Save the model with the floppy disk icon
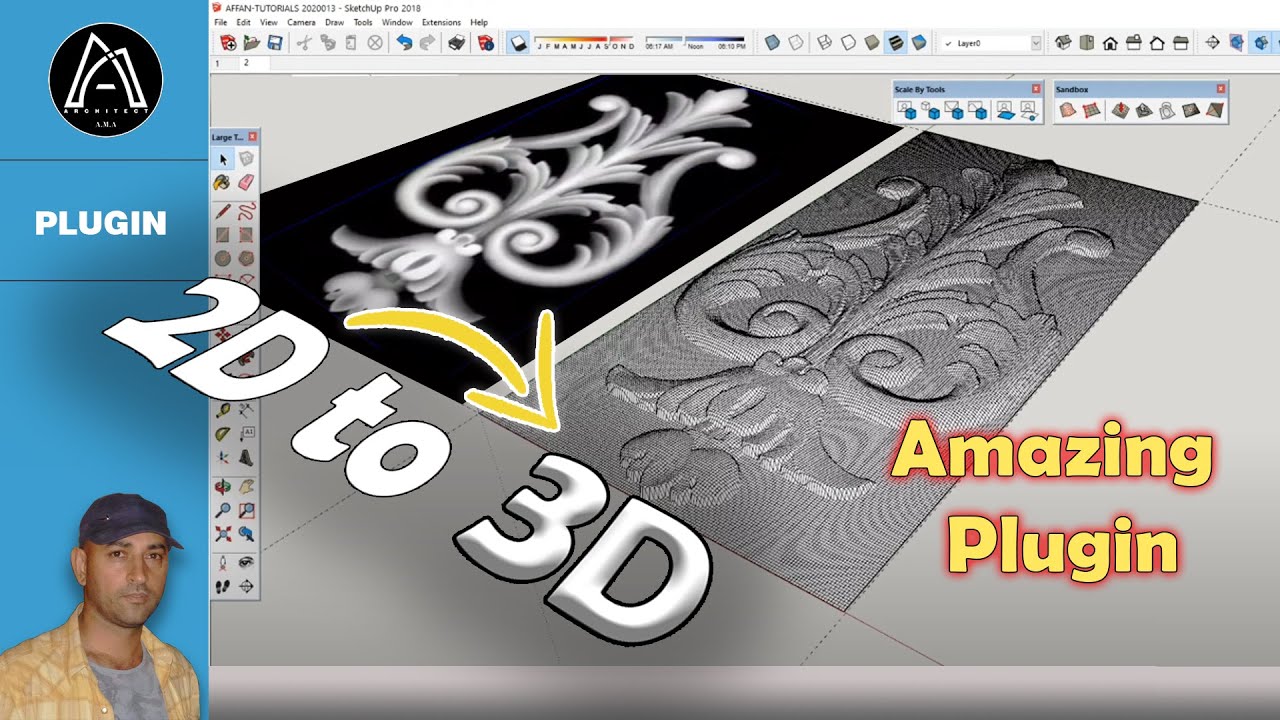This screenshot has width=1280, height=720. click(x=274, y=43)
